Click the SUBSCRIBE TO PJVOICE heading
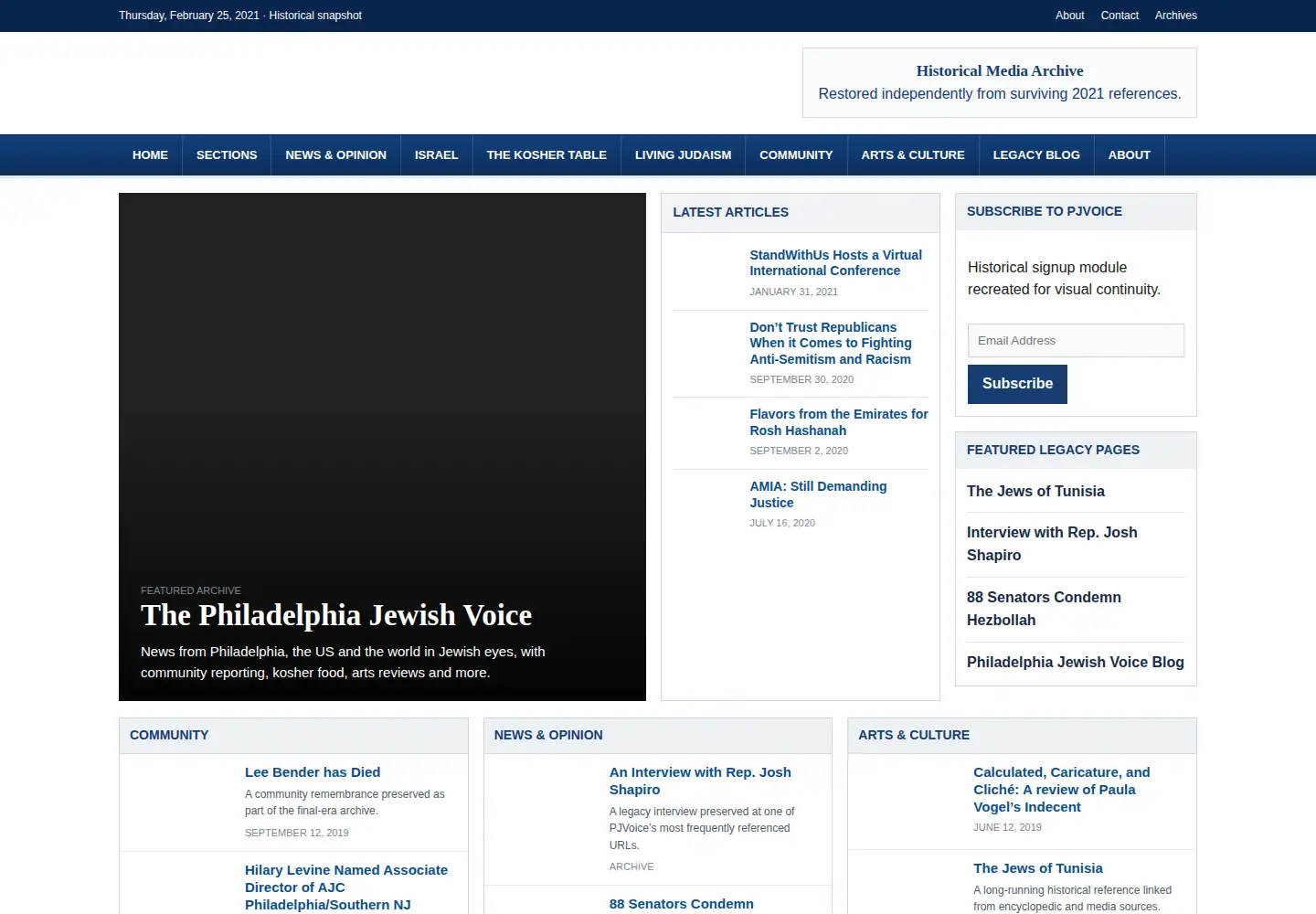This screenshot has width=1316, height=914. (x=1044, y=211)
